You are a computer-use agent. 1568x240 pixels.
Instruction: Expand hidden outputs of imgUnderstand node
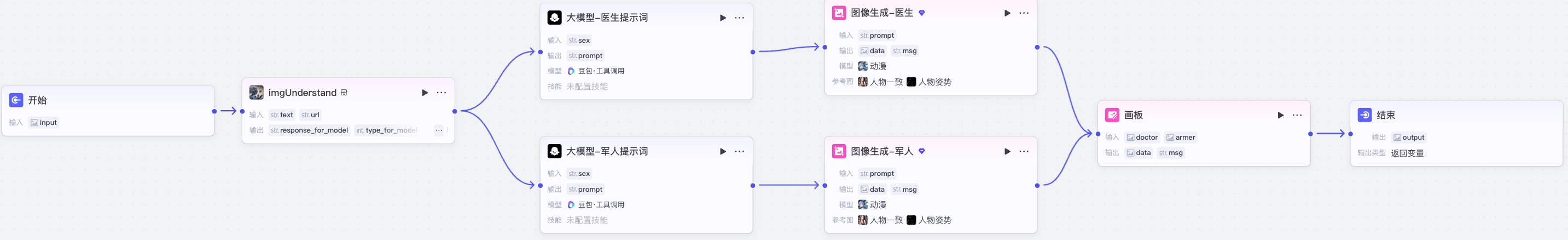click(439, 130)
